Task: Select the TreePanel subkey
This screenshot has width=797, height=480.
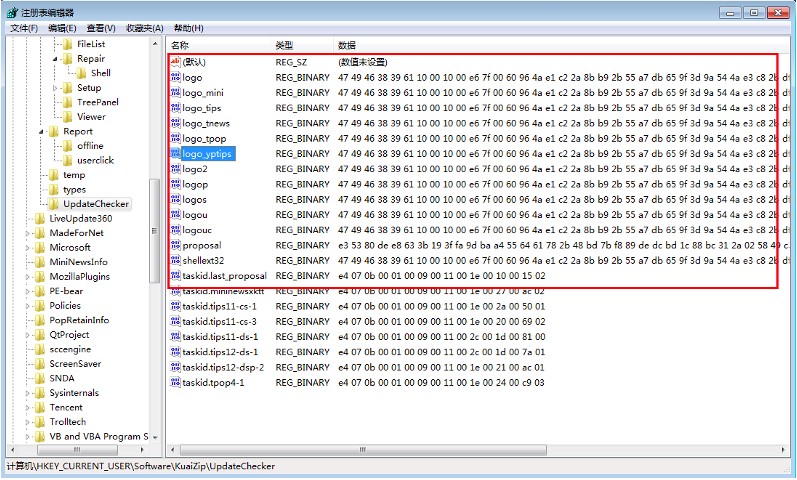Action: [98, 102]
